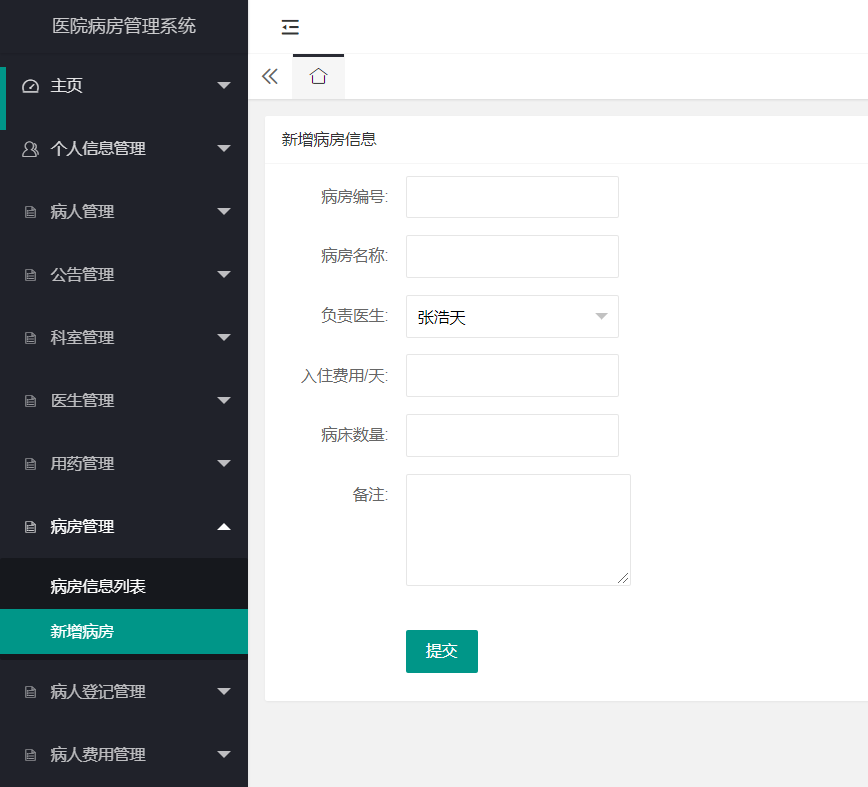Open the 用药管理 menu label

coord(82,464)
